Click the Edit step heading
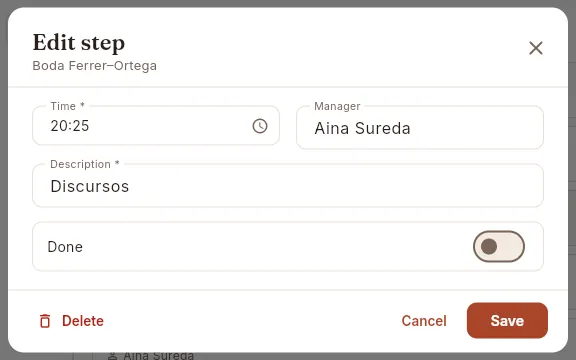 79,43
